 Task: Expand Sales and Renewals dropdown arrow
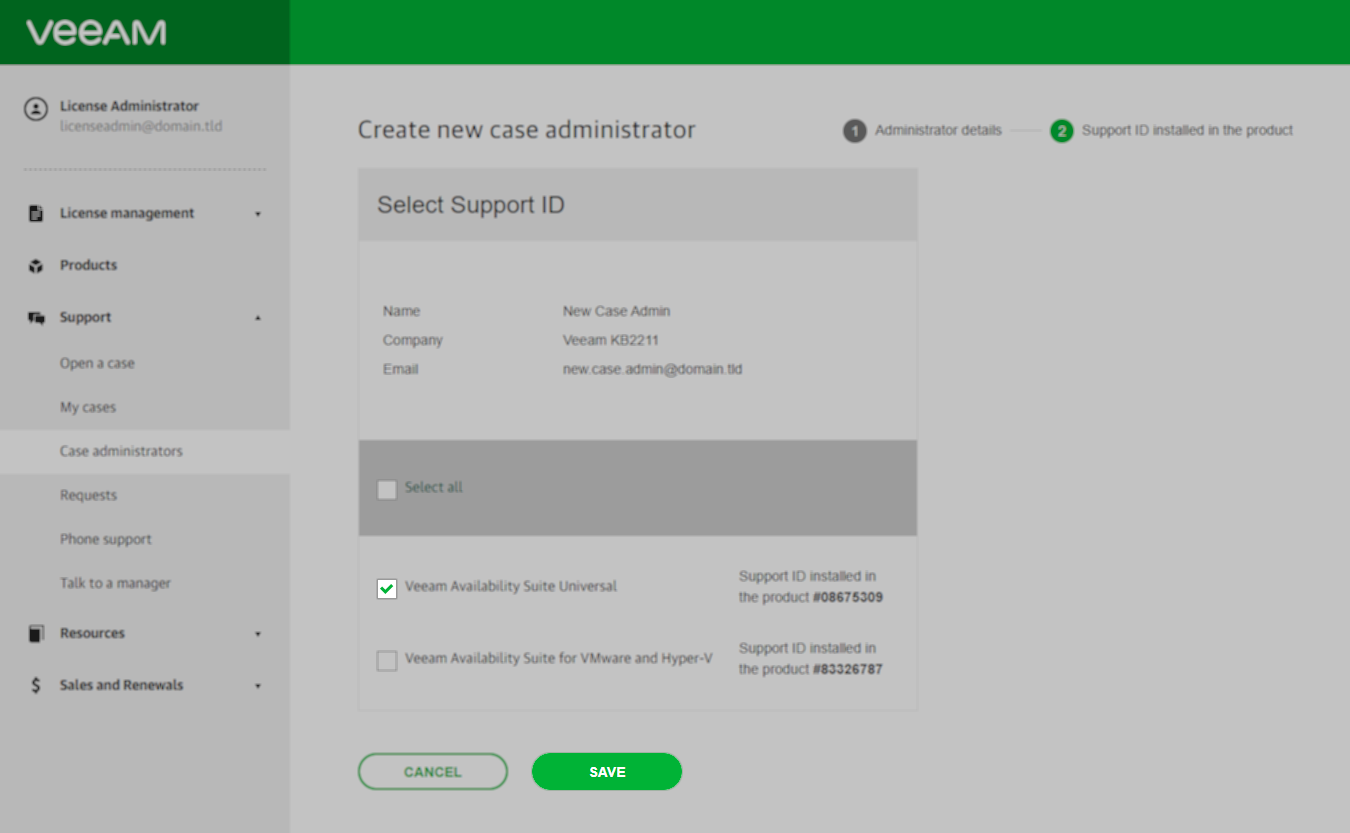coord(258,686)
